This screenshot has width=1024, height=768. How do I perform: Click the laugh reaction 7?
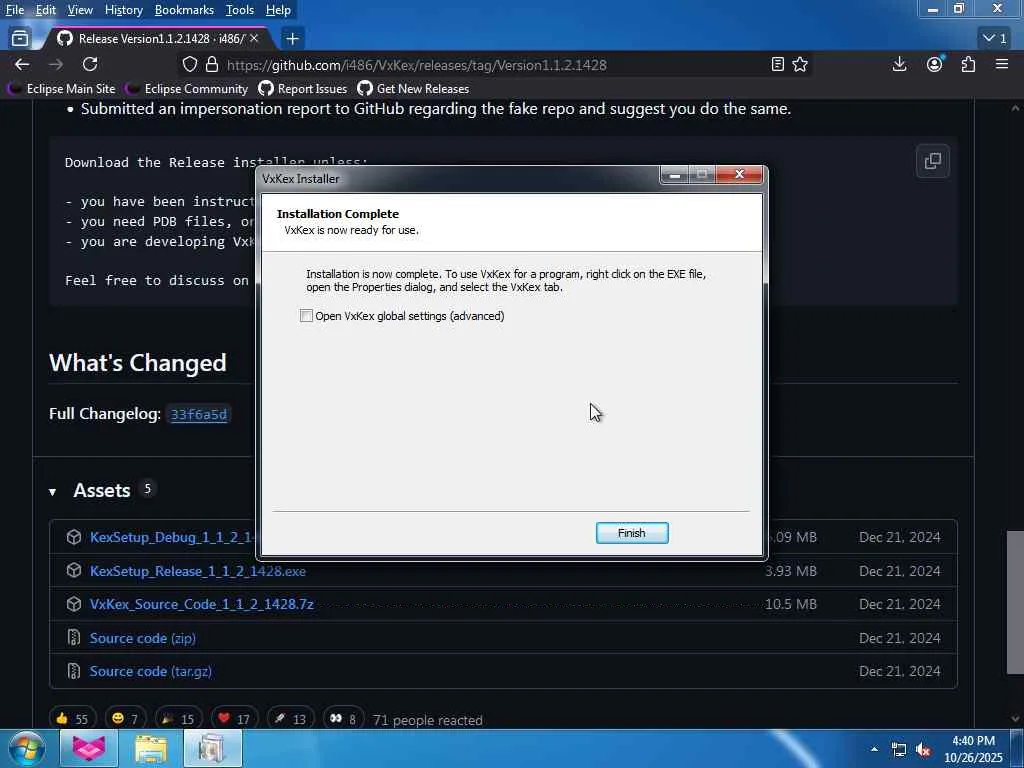click(x=125, y=719)
